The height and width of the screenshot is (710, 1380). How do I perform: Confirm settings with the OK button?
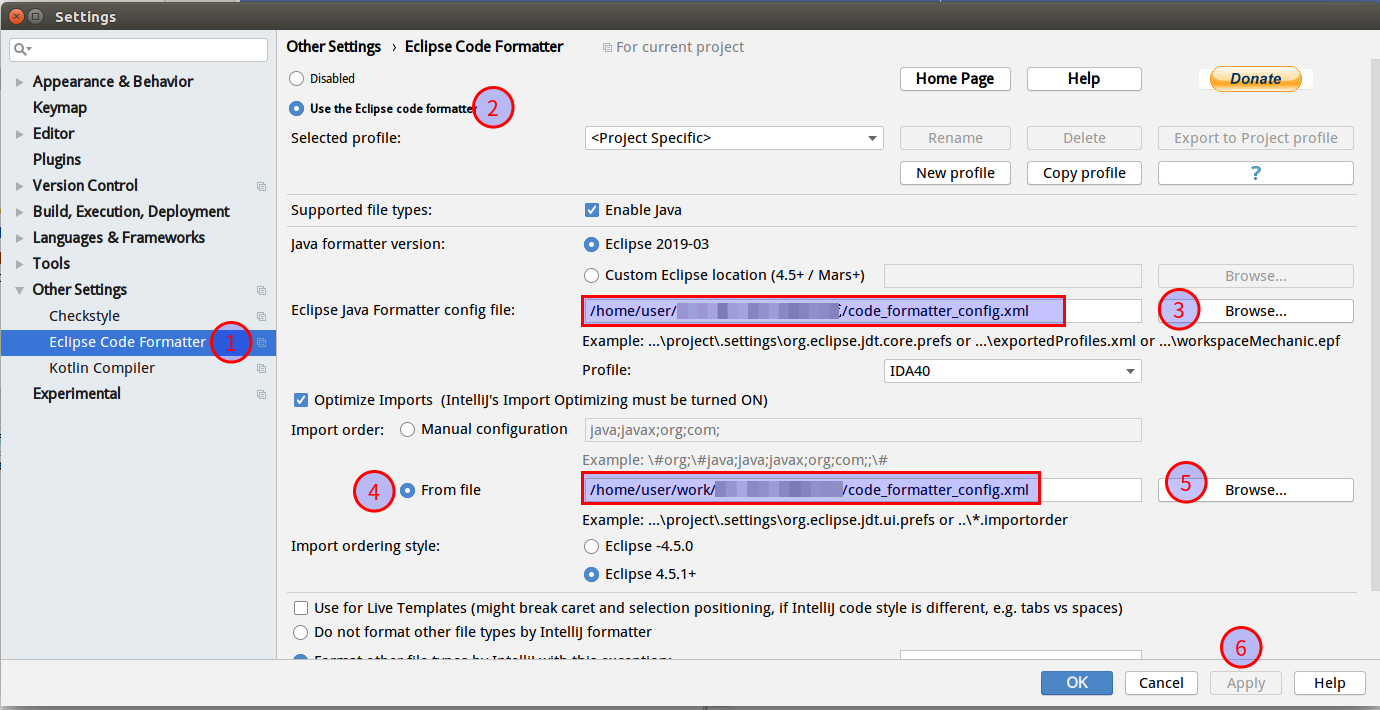1076,683
